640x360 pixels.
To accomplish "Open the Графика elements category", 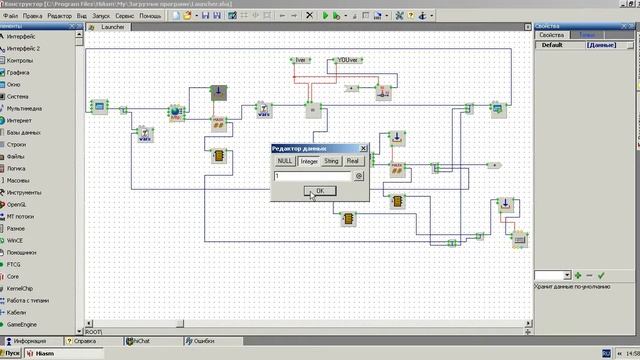I will click(x=18, y=72).
